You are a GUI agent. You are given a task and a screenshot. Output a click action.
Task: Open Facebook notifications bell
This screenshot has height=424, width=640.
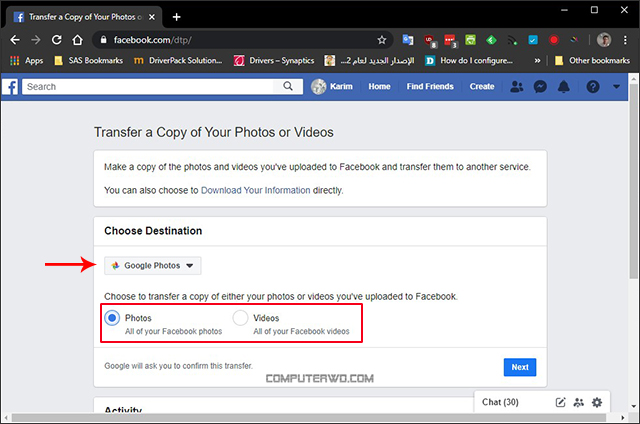[x=564, y=87]
